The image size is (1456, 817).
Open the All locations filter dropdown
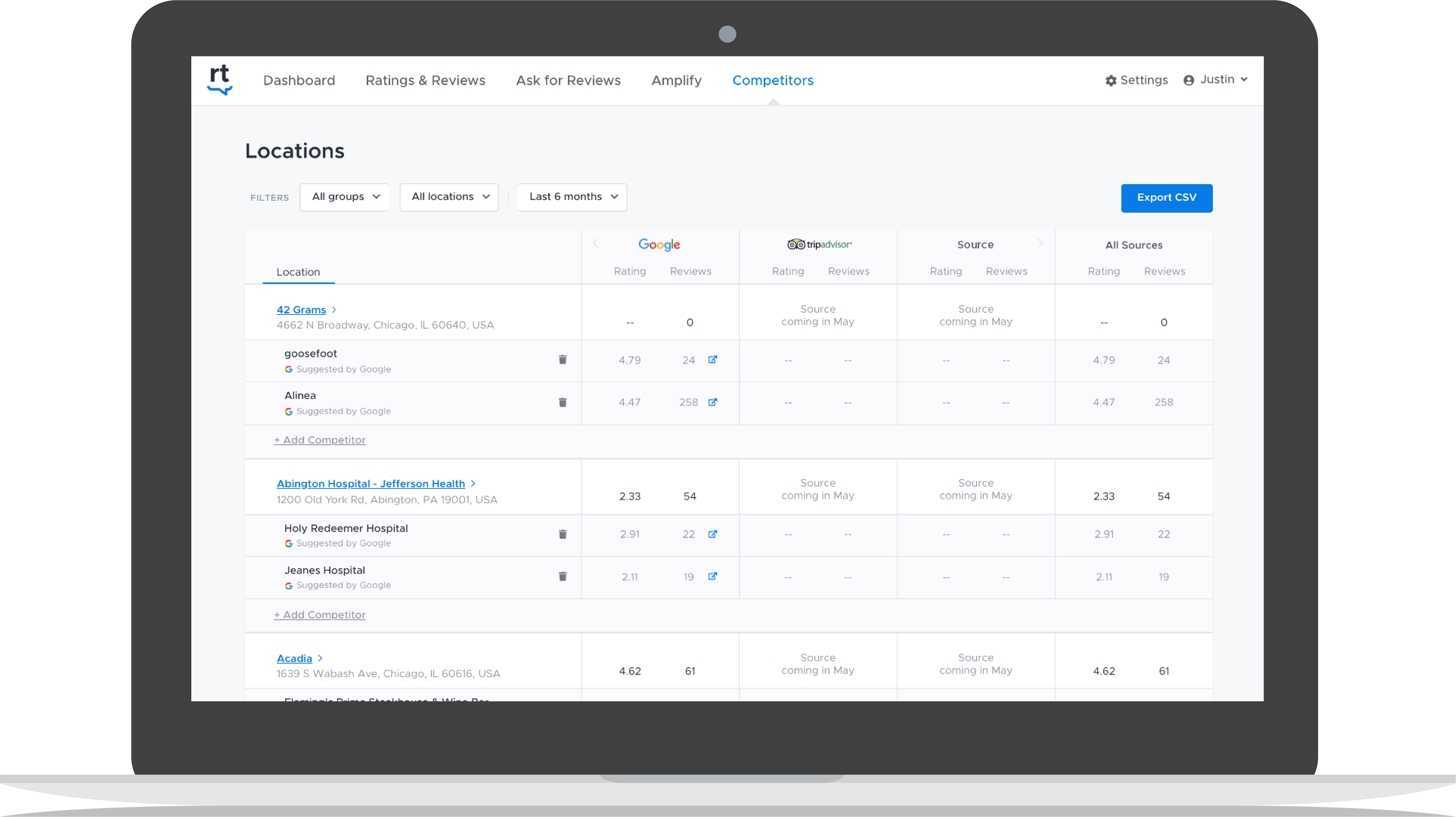click(x=449, y=197)
